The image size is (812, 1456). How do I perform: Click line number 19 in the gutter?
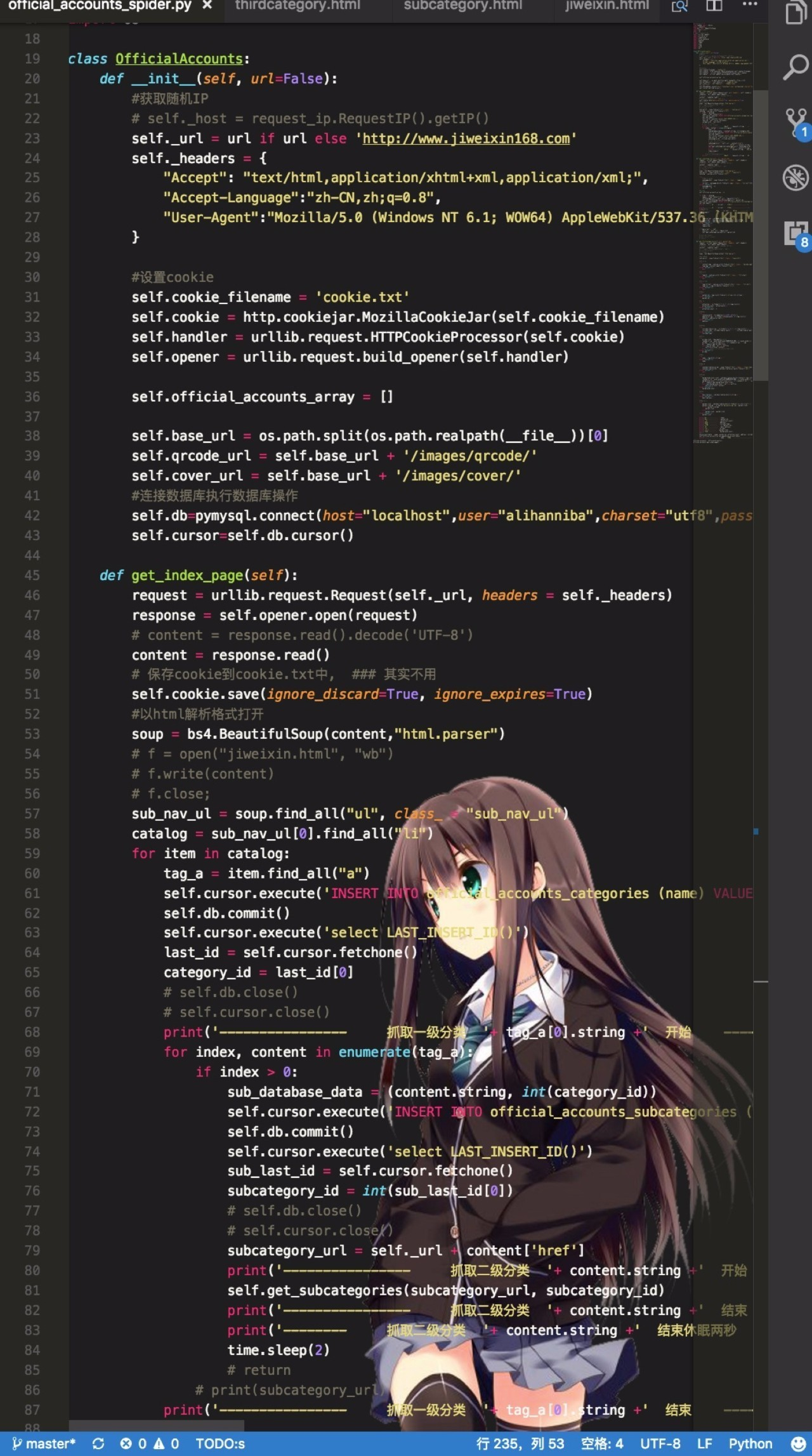tap(32, 58)
